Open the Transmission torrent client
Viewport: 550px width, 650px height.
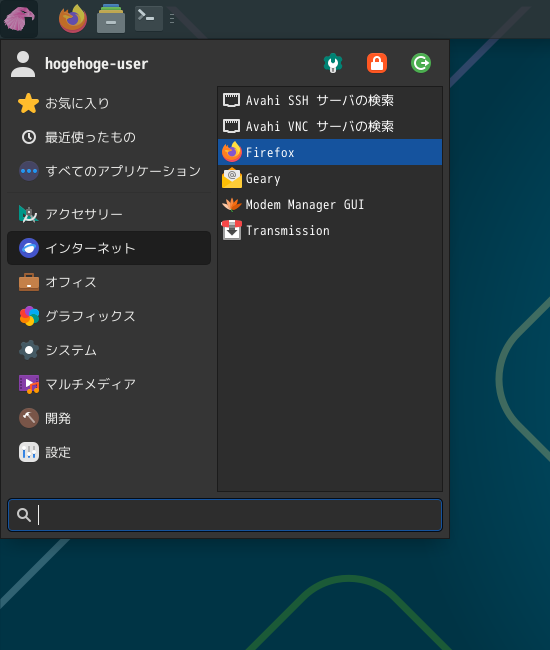point(330,230)
